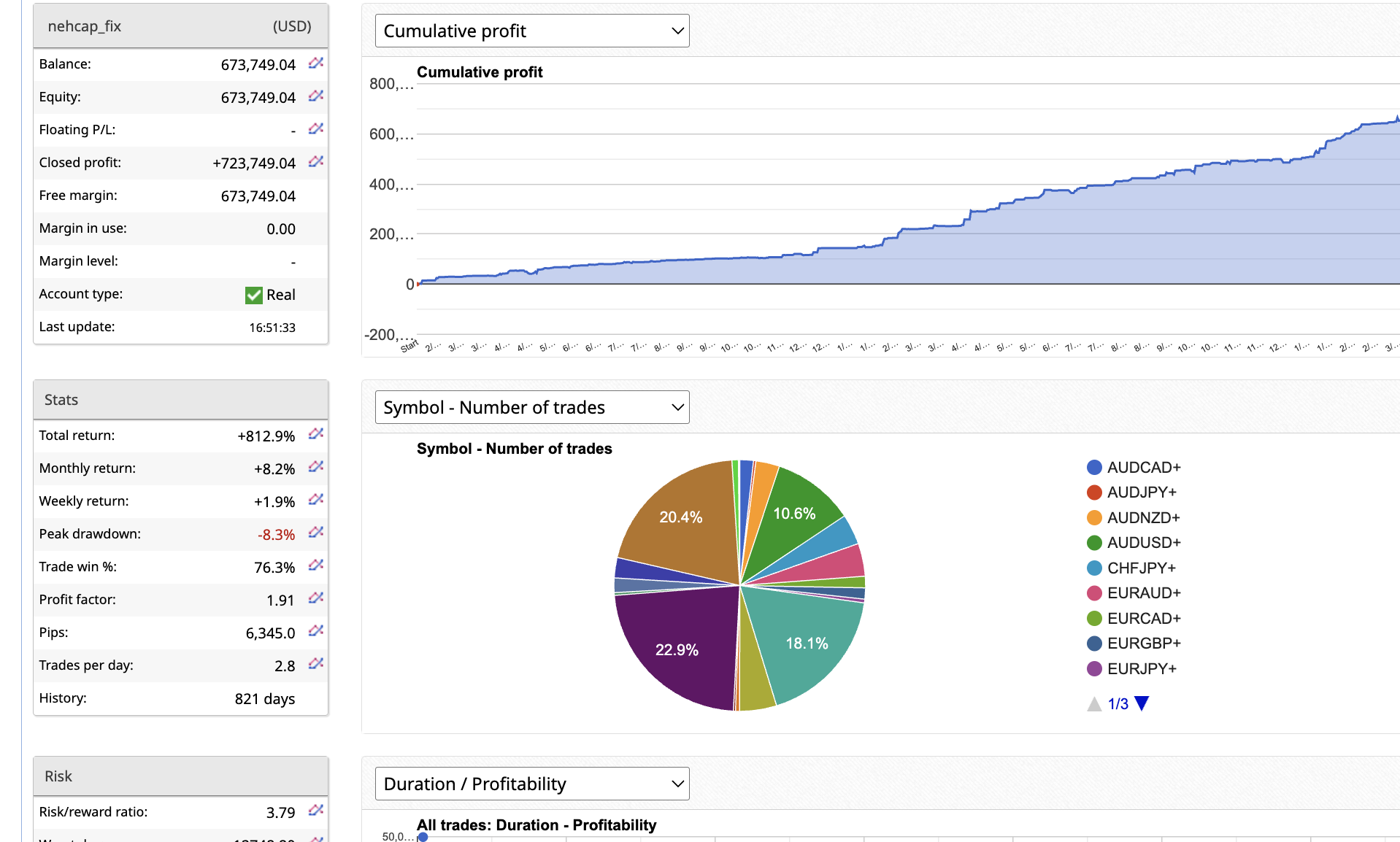Open the chart icon for Profit factor
1400x842 pixels.
tap(315, 599)
